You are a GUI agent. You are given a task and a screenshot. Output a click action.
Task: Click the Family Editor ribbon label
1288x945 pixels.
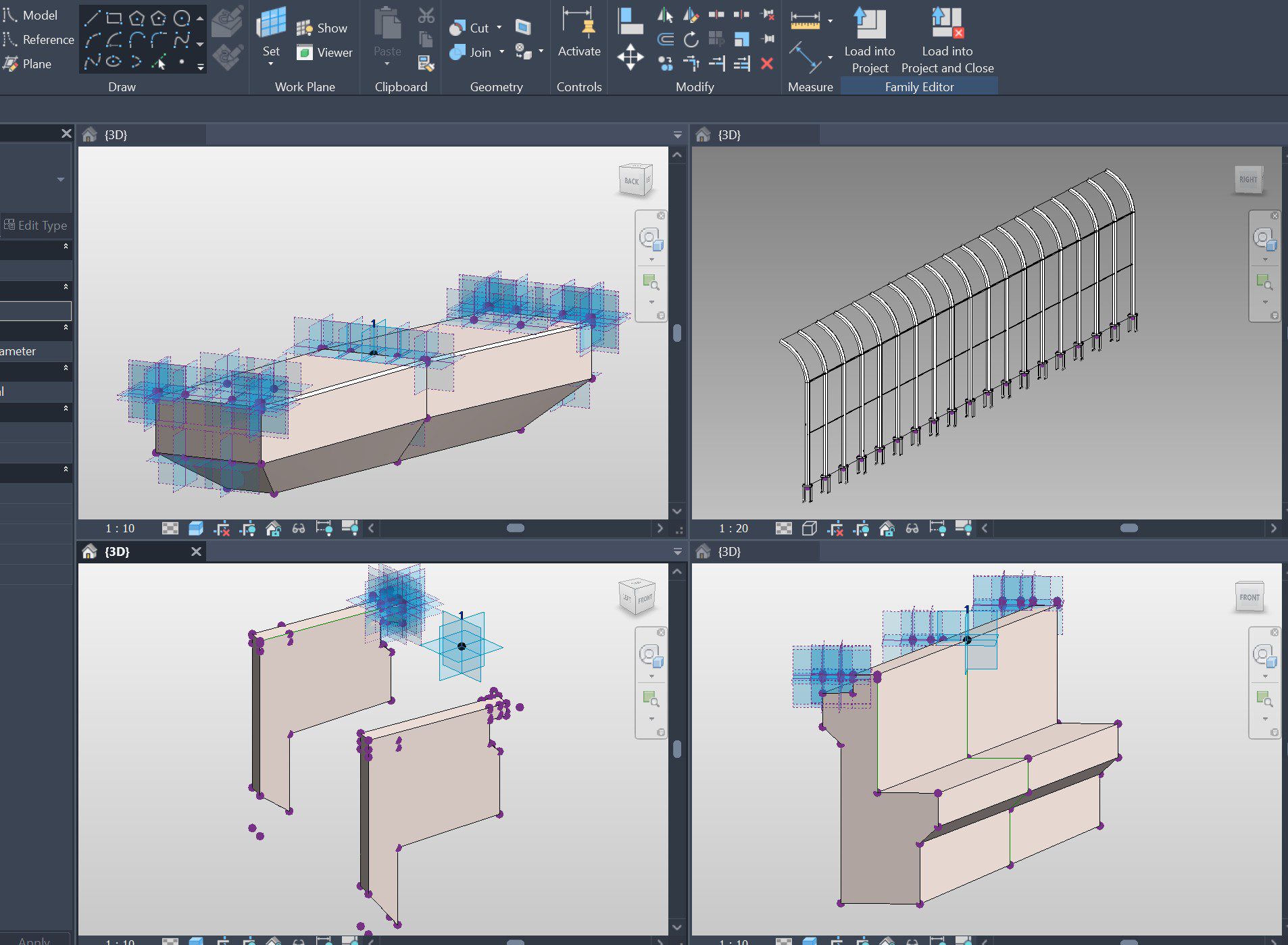pyautogui.click(x=919, y=86)
